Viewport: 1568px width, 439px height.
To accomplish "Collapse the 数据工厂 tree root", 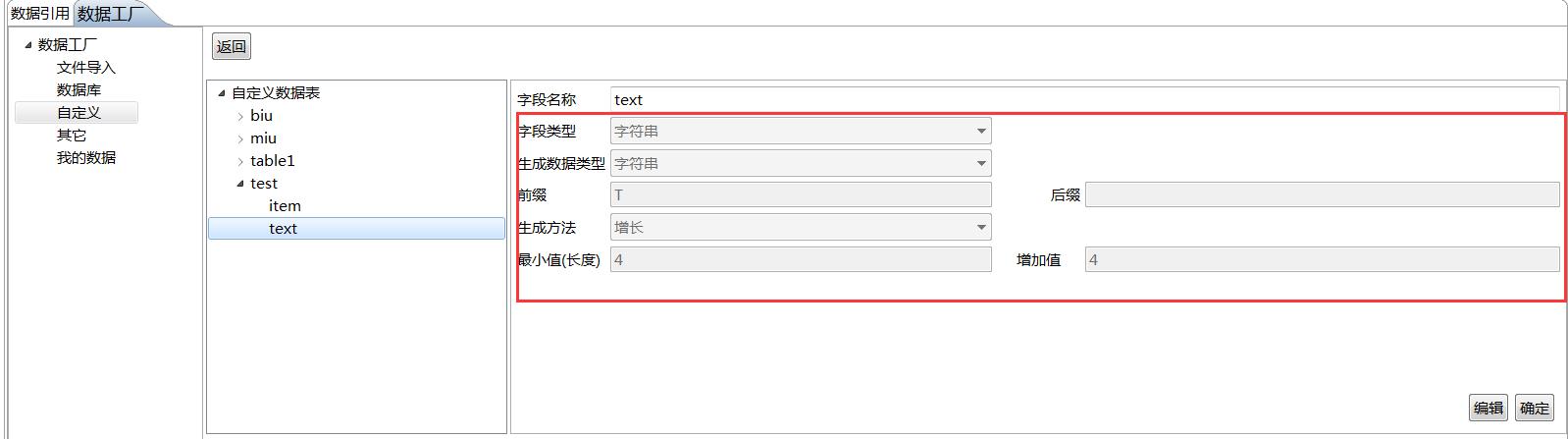I will click(28, 44).
